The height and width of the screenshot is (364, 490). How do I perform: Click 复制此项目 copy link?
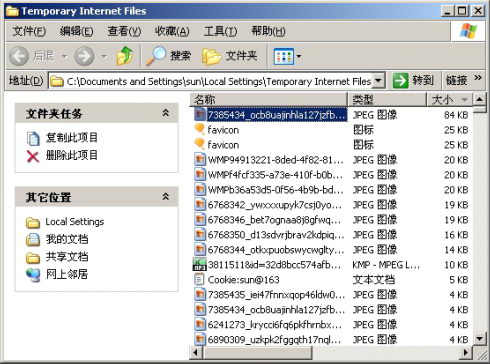pos(72,137)
